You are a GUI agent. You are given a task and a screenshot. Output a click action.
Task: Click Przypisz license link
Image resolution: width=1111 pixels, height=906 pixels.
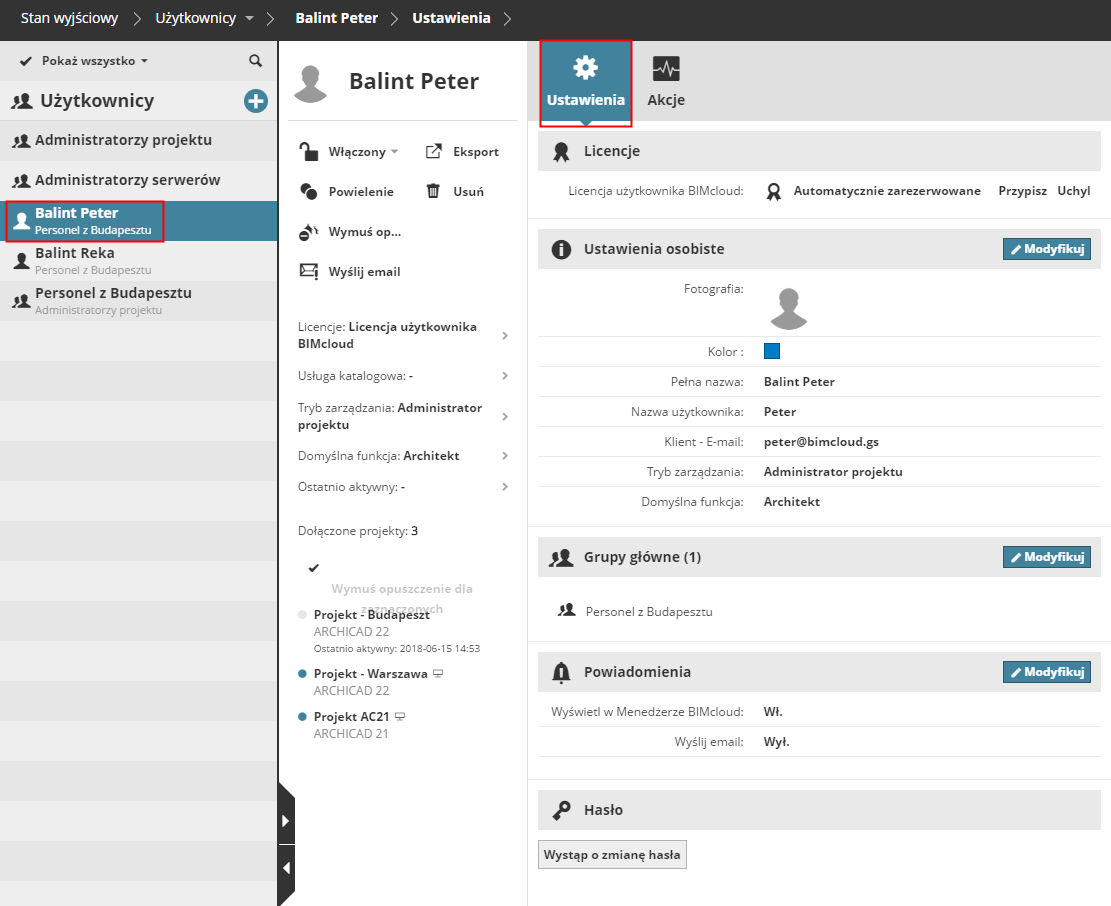[x=1022, y=191]
